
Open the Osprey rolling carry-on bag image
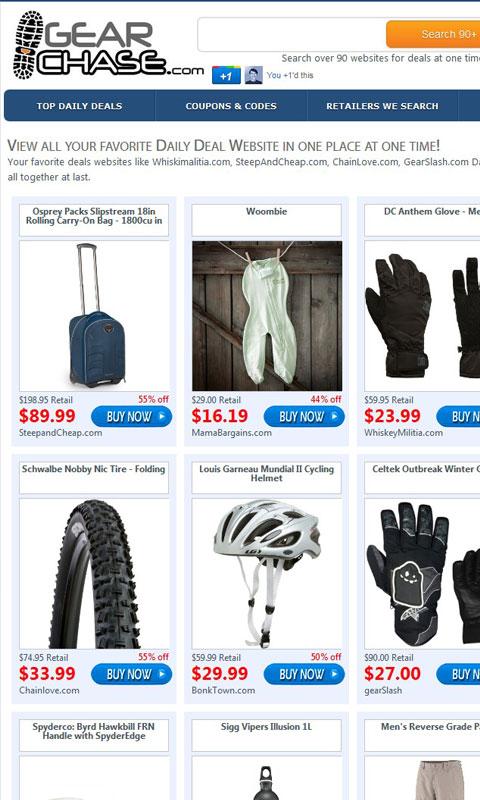94,316
